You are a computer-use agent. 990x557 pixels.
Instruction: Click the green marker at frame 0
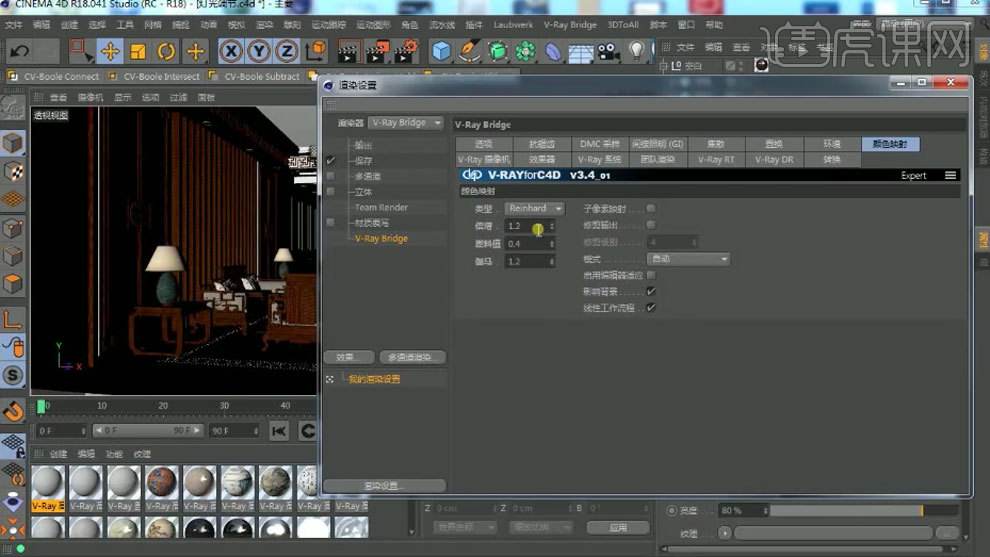[x=41, y=407]
